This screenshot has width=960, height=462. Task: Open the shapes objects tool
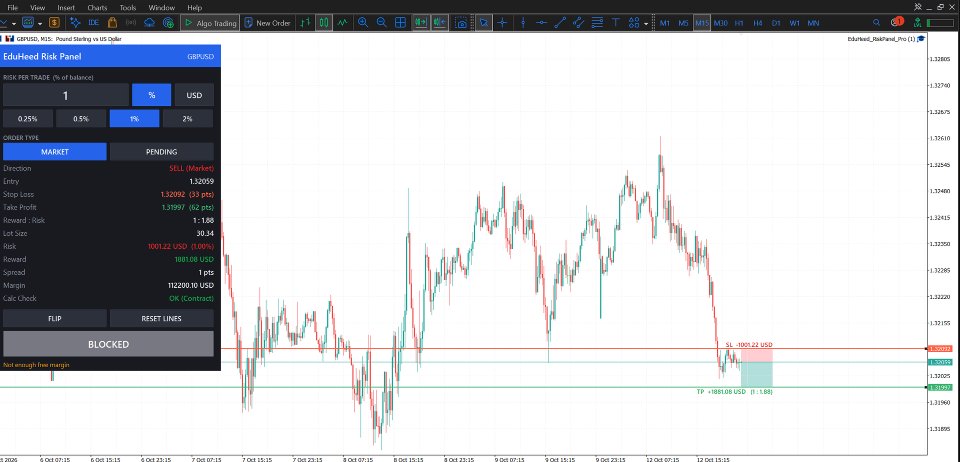pyautogui.click(x=633, y=23)
